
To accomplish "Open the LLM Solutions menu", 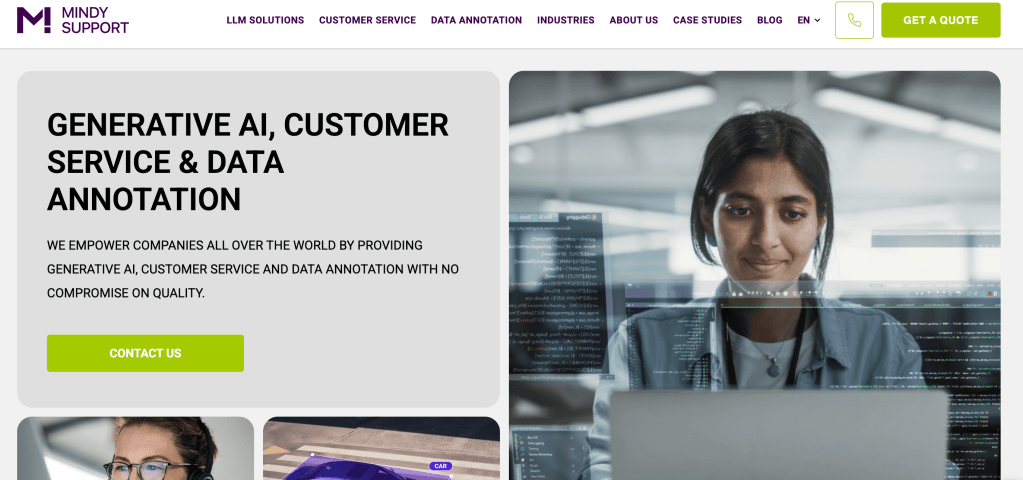I will tap(265, 20).
